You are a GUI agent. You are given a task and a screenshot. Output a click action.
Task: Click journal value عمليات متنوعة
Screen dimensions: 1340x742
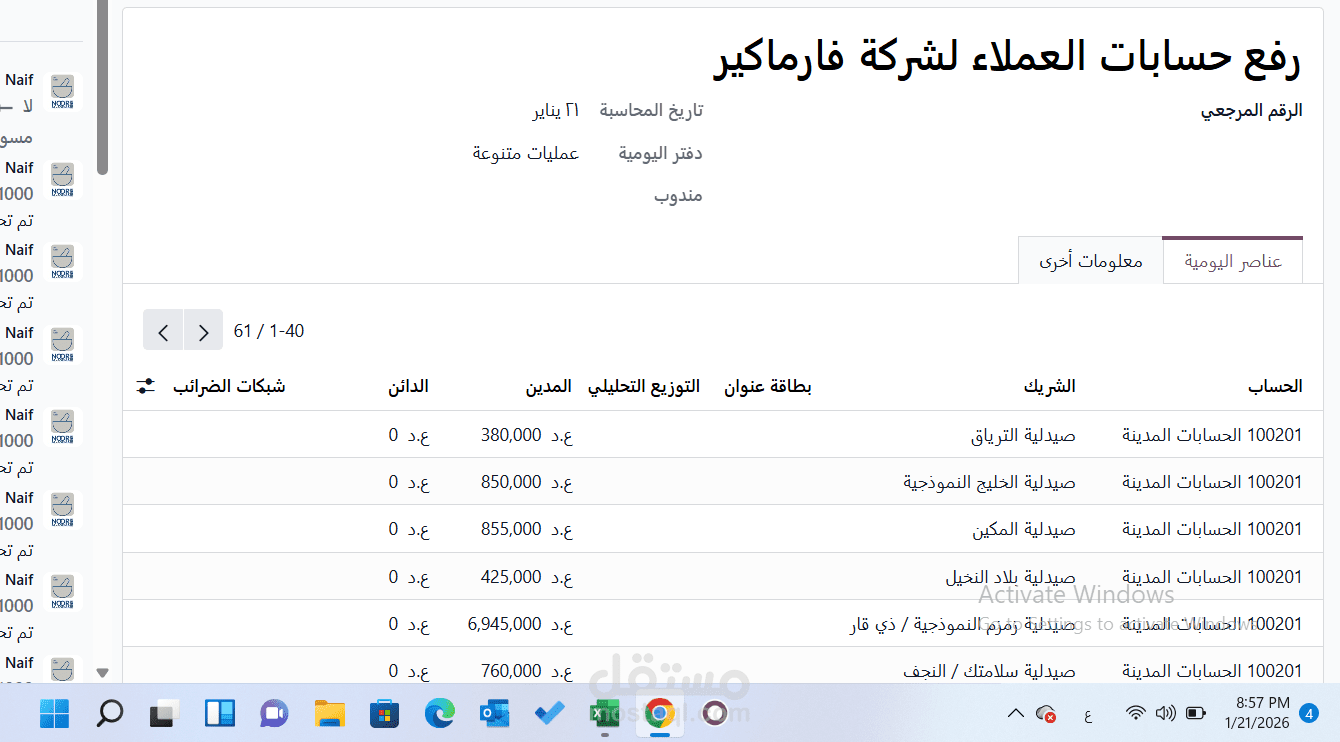coord(526,153)
